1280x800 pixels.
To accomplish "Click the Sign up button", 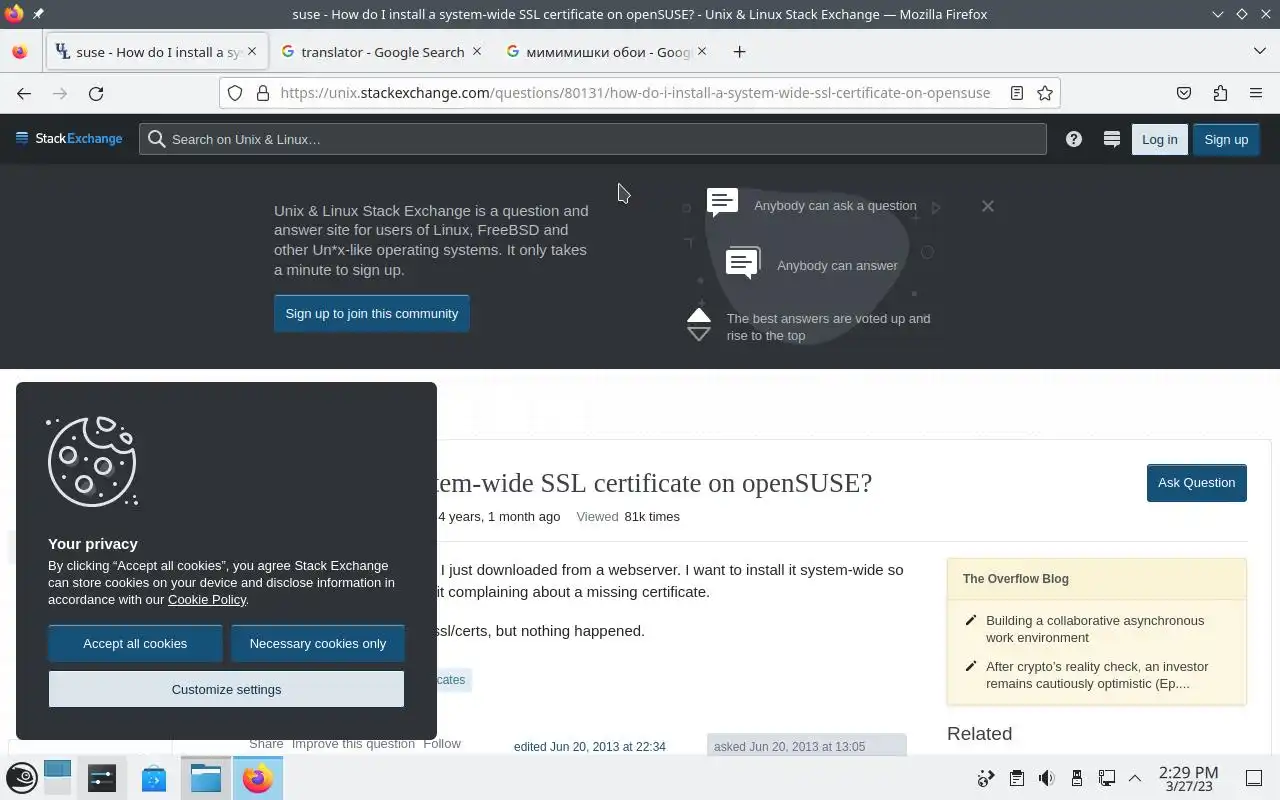I will [1226, 139].
